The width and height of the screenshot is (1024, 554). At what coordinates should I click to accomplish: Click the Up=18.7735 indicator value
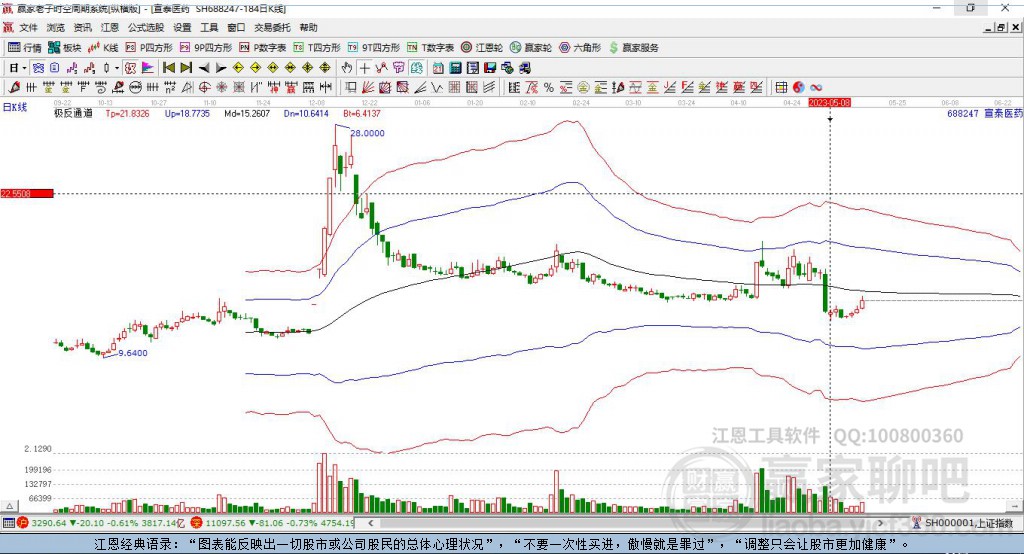(x=187, y=114)
